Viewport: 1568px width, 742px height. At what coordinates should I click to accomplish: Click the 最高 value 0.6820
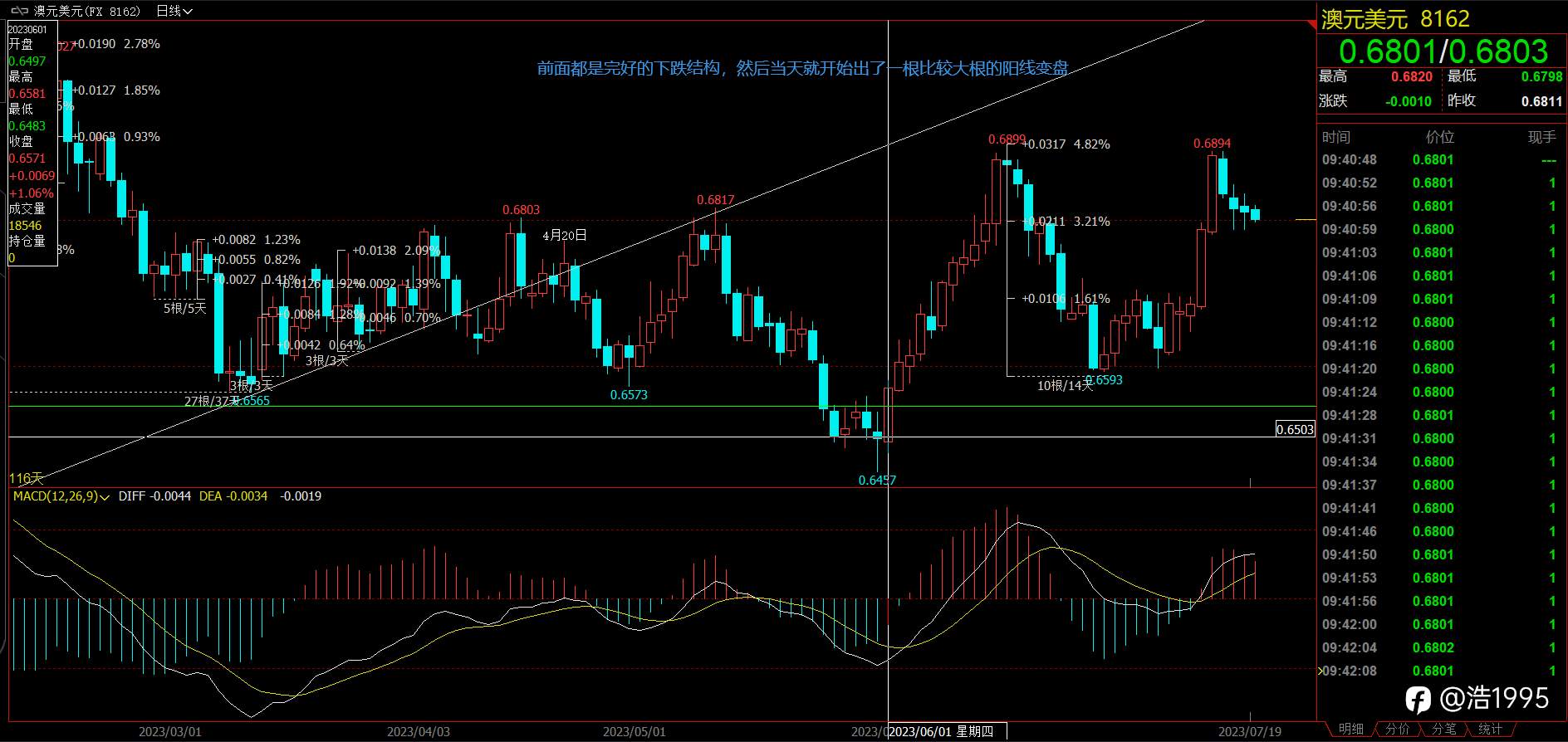[x=1412, y=76]
